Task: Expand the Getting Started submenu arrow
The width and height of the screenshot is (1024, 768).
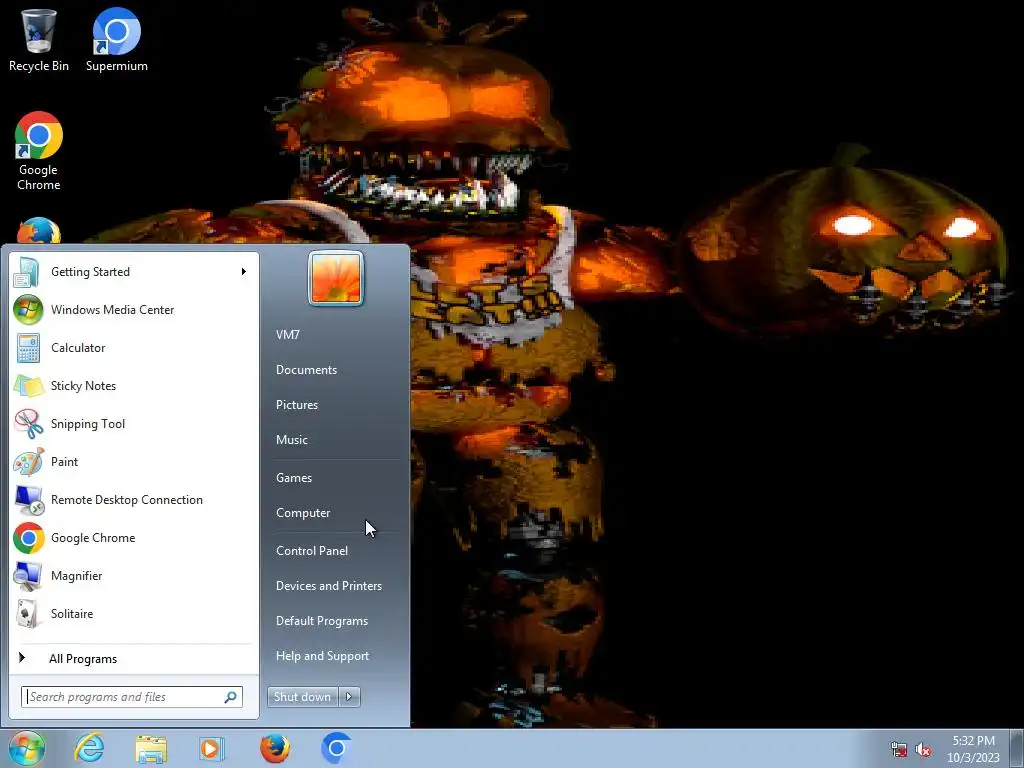Action: click(x=244, y=272)
